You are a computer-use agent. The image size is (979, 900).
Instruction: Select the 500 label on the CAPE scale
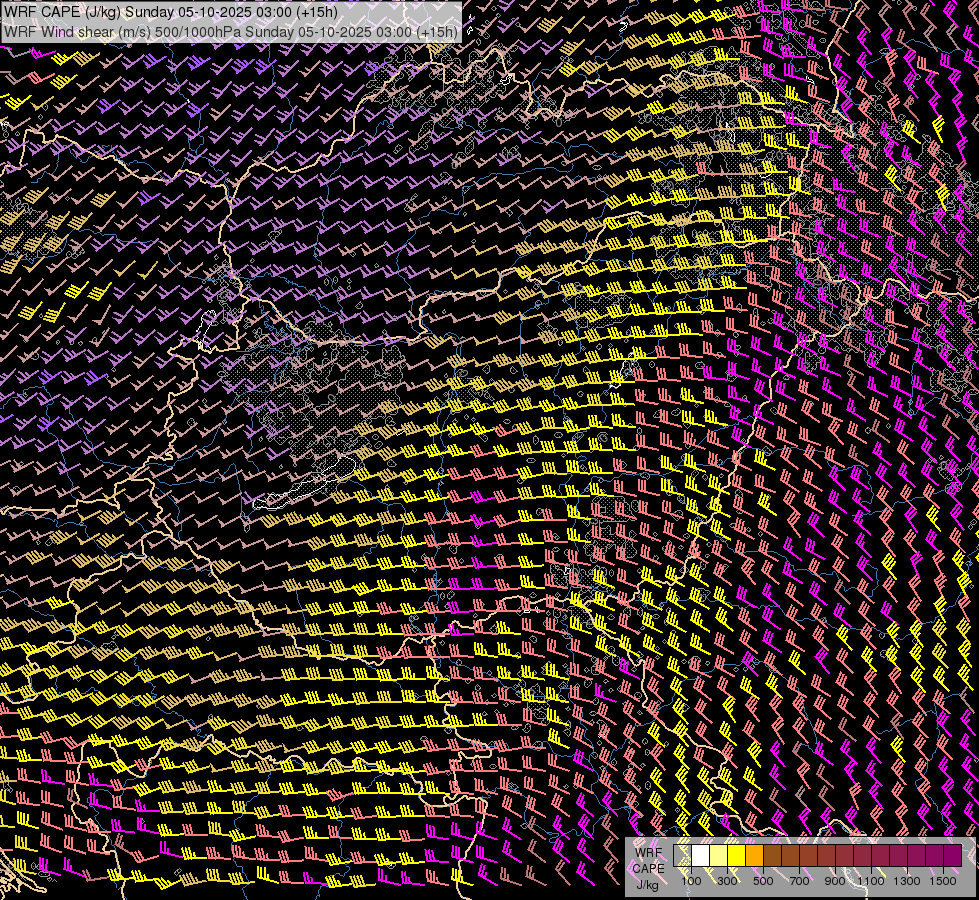[763, 881]
